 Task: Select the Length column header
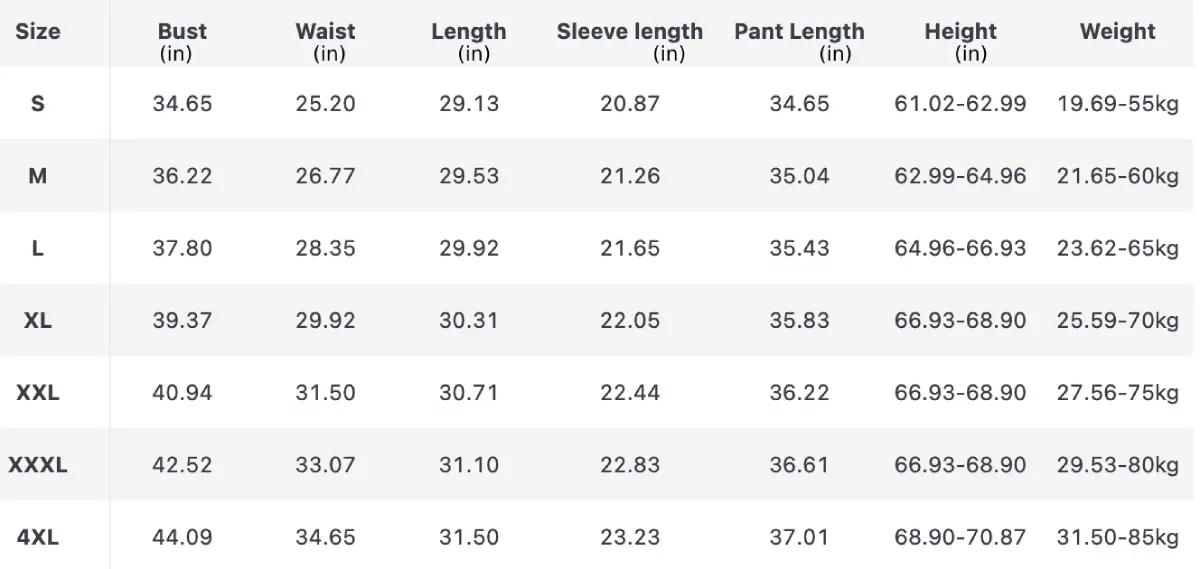468,42
